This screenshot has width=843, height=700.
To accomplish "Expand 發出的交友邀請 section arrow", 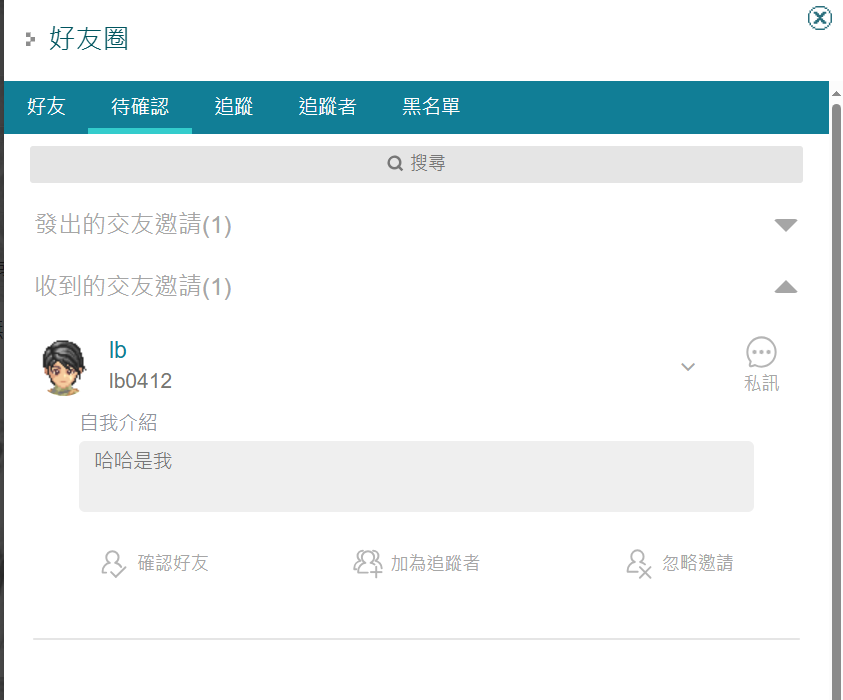I will 786,225.
